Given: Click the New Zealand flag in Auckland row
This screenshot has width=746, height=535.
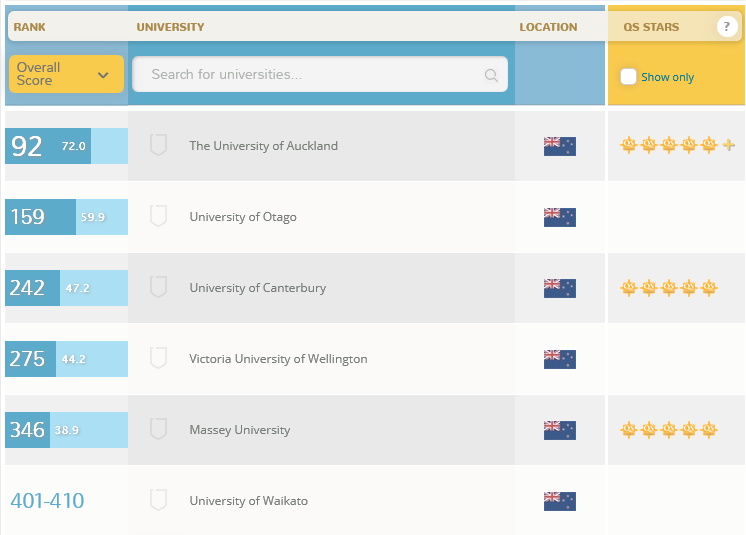Looking at the screenshot, I should (560, 146).
